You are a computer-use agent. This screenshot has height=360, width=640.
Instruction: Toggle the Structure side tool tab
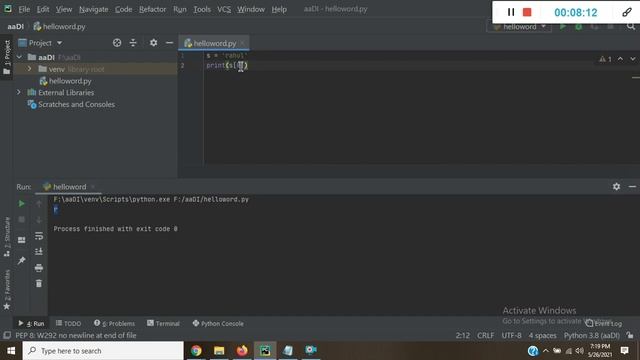click(x=7, y=237)
